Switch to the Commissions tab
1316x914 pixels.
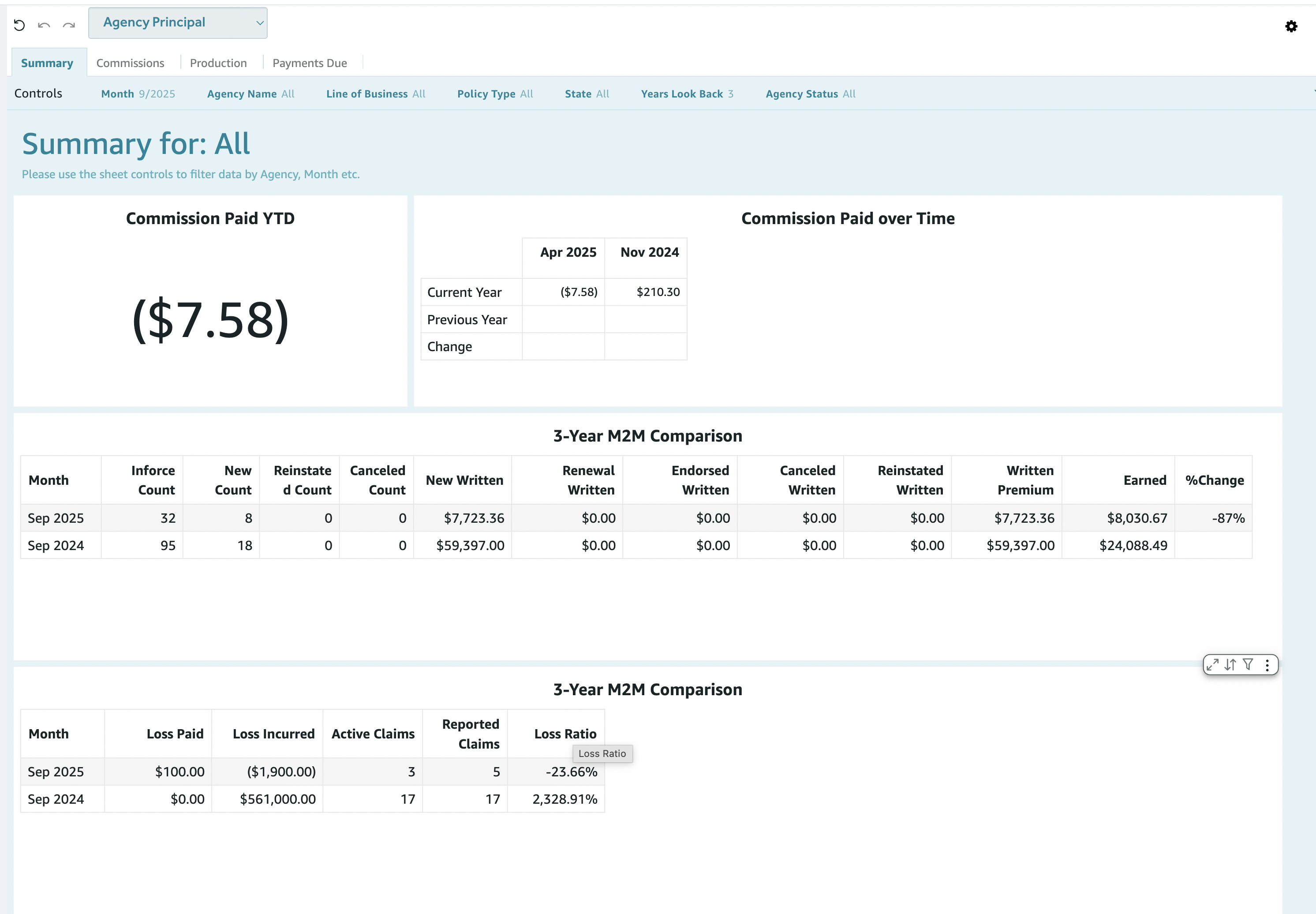coord(130,63)
